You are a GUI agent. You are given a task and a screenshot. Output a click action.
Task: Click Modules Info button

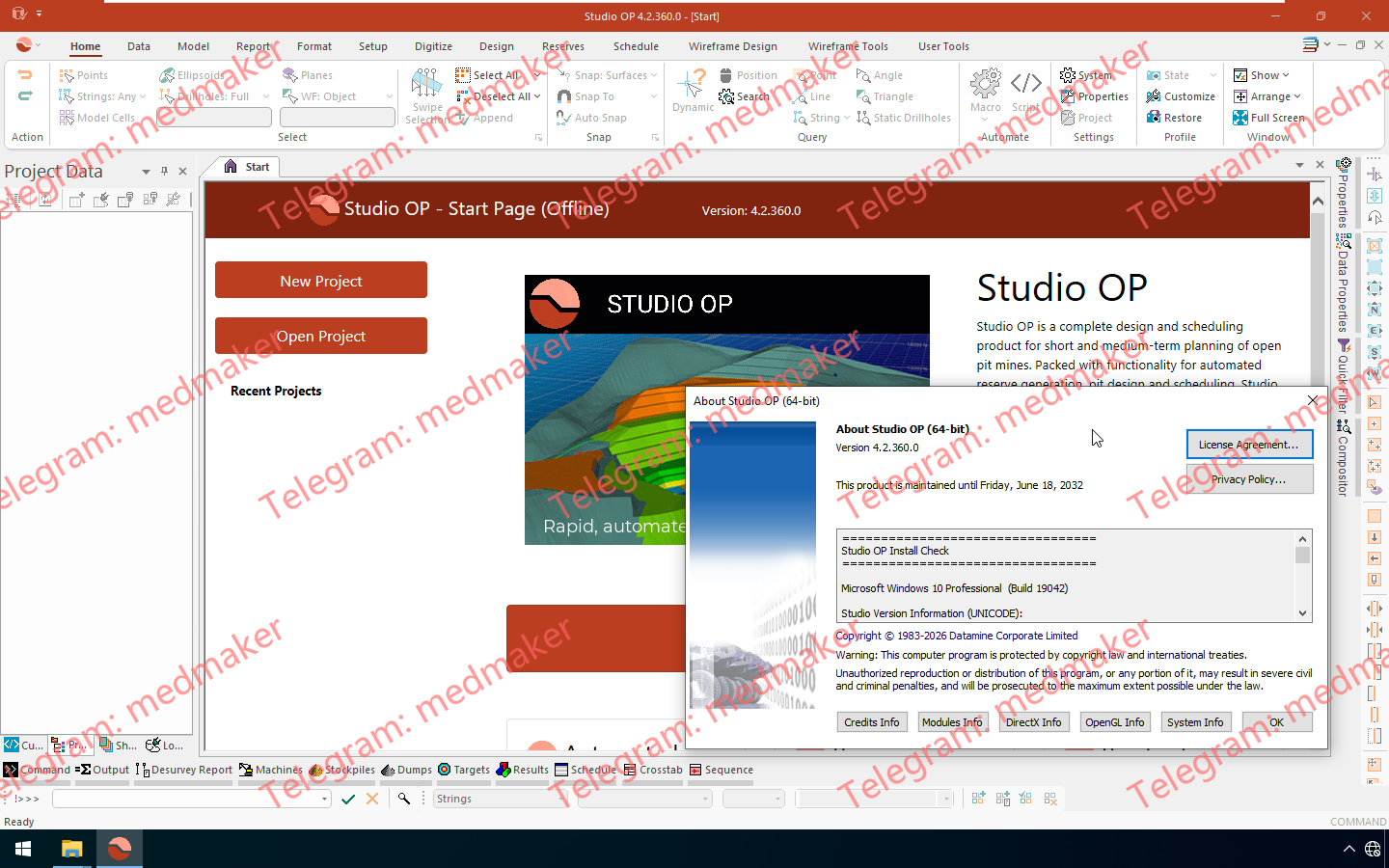click(952, 722)
